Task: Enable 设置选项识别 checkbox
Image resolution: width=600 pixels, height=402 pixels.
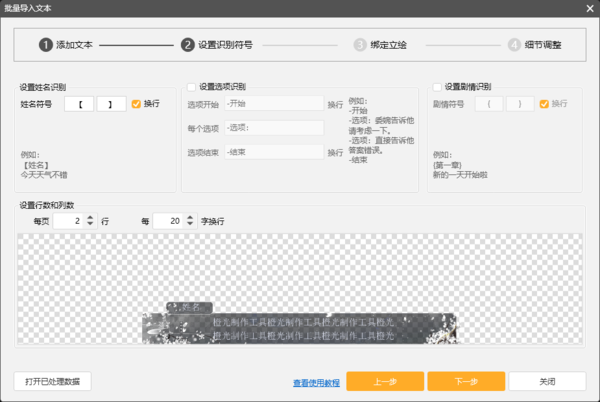Action: 192,87
